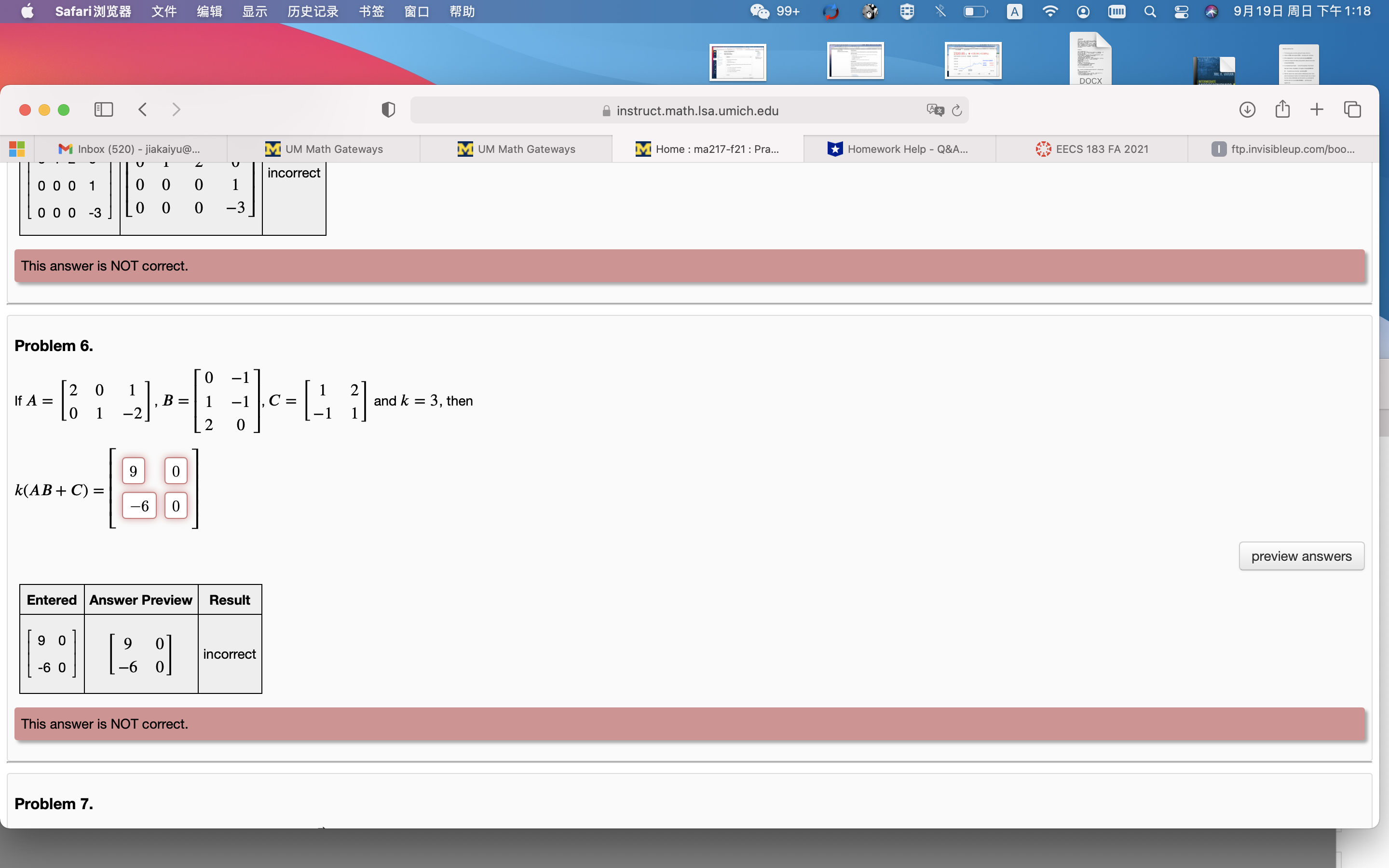Open the battery status menu
The width and height of the screenshot is (1389, 868).
click(975, 12)
